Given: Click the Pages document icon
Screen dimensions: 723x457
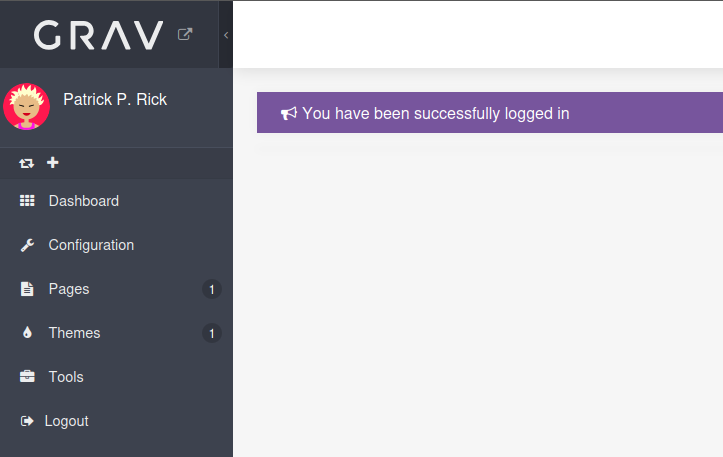Looking at the screenshot, I should [x=27, y=289].
